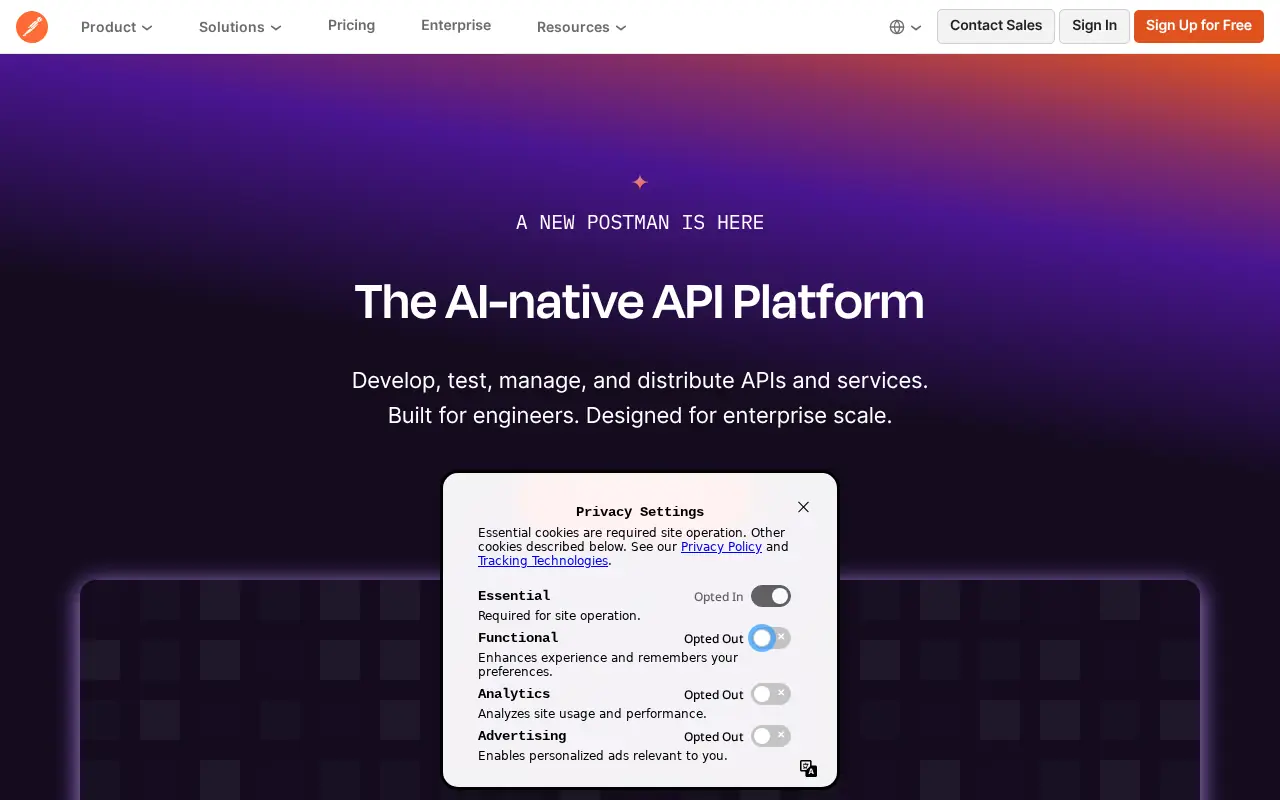This screenshot has height=800, width=1280.
Task: Click the Contact Sales button
Action: 996,26
